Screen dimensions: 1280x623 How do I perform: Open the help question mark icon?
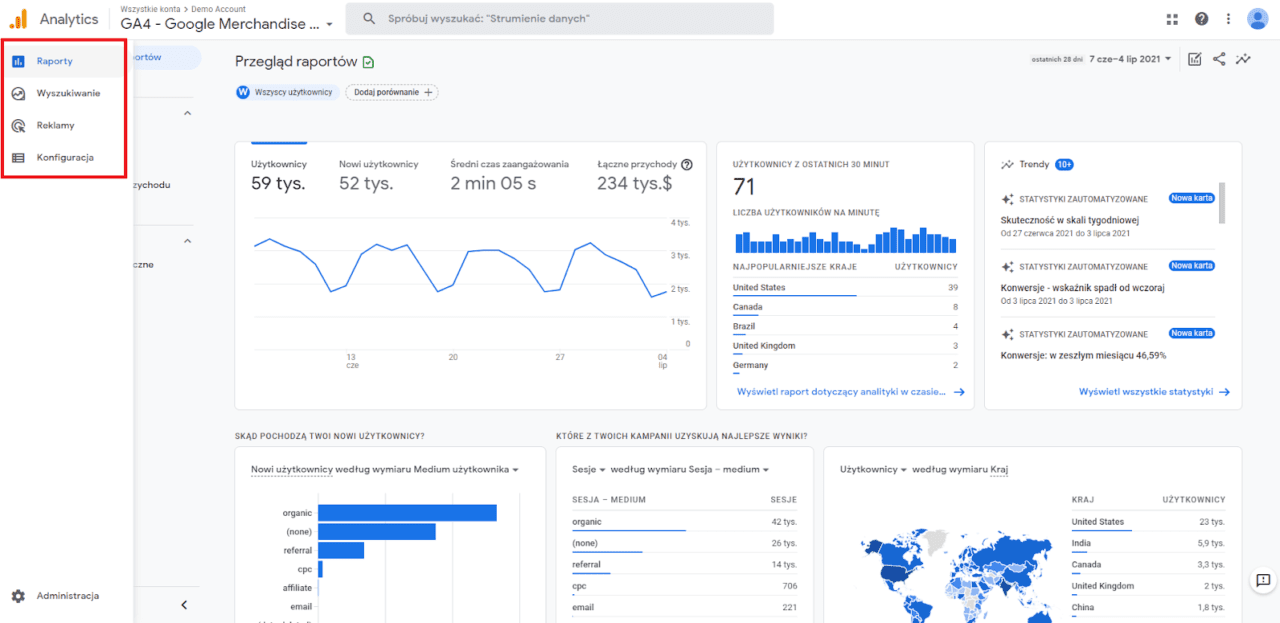1201,19
